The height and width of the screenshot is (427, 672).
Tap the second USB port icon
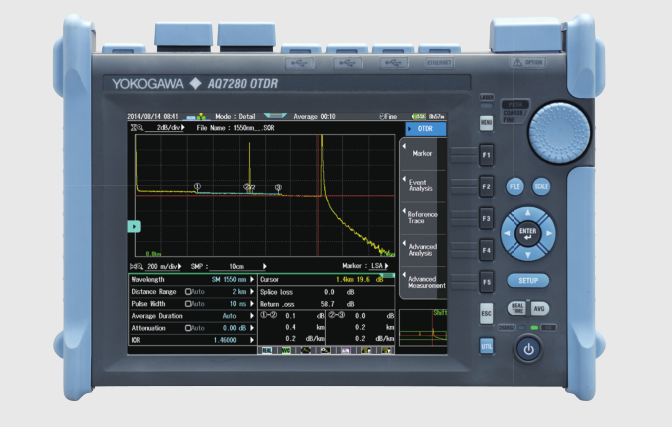click(347, 63)
